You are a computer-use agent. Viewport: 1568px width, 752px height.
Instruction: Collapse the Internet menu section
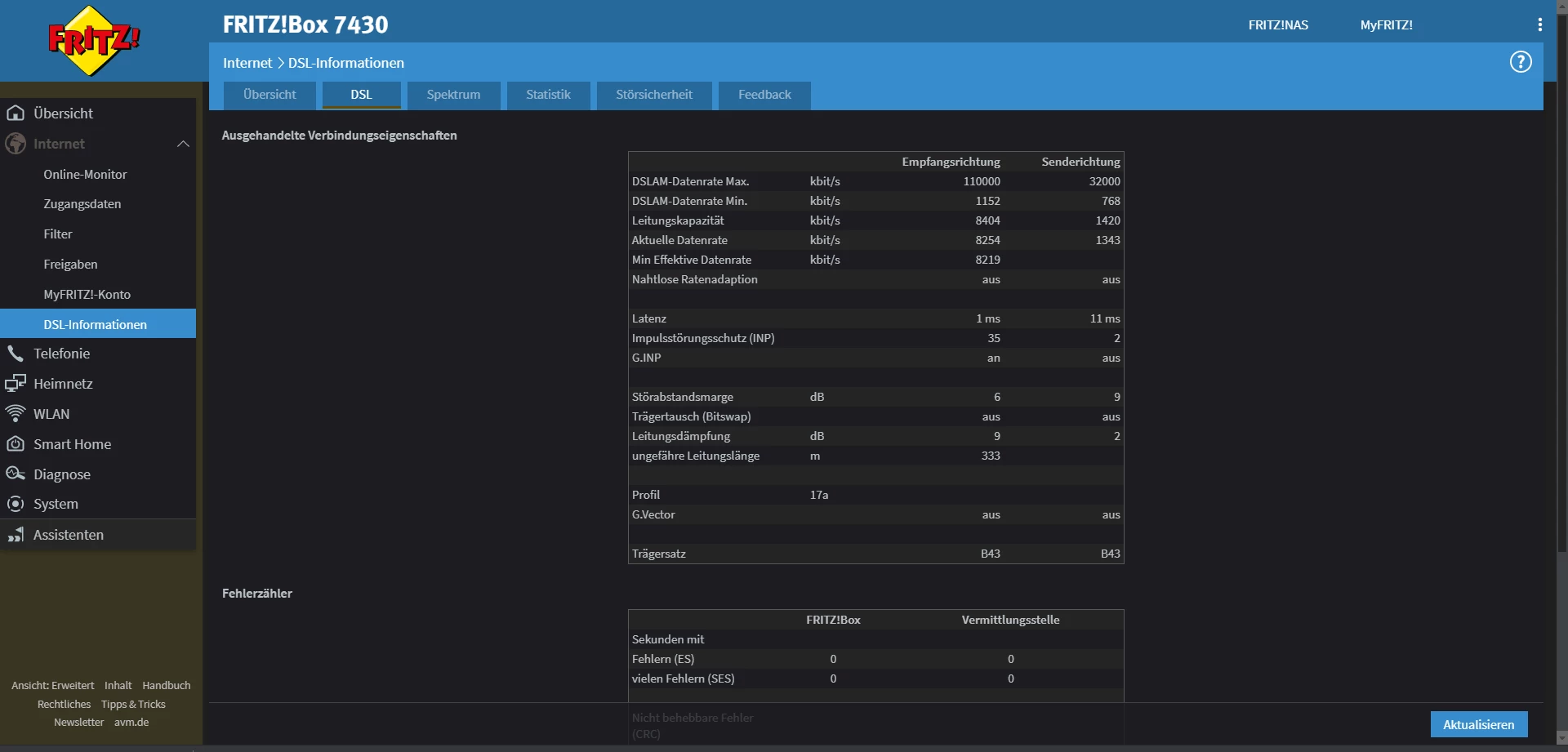tap(183, 144)
